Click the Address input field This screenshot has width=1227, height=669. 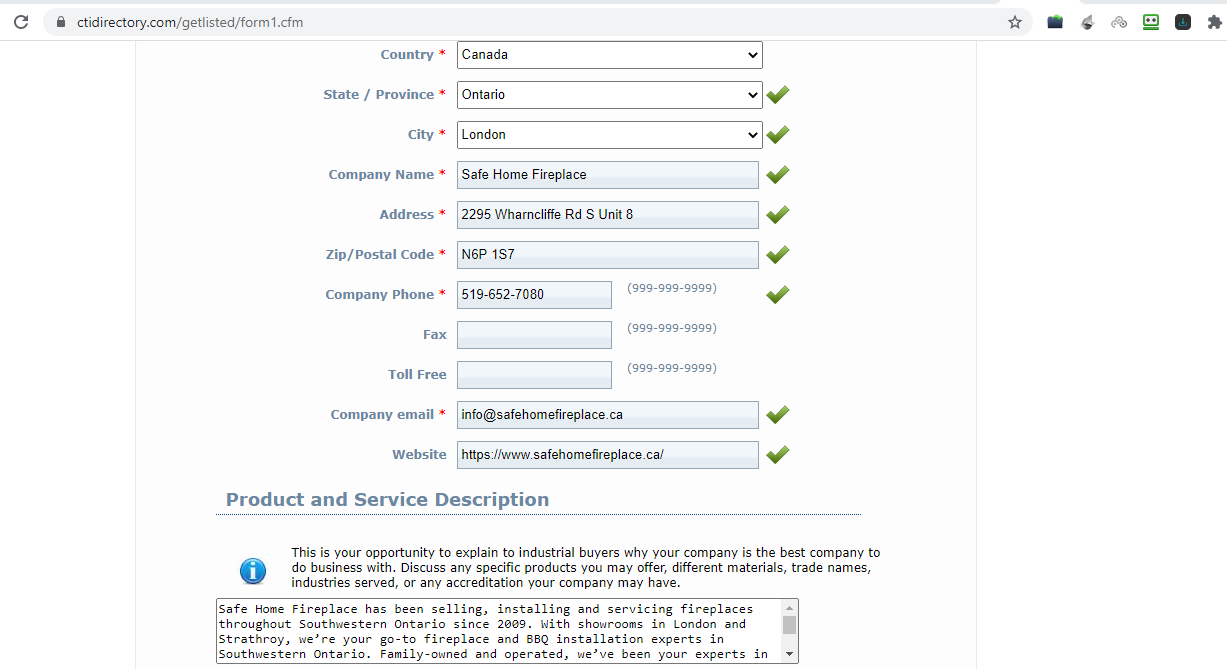(x=608, y=215)
